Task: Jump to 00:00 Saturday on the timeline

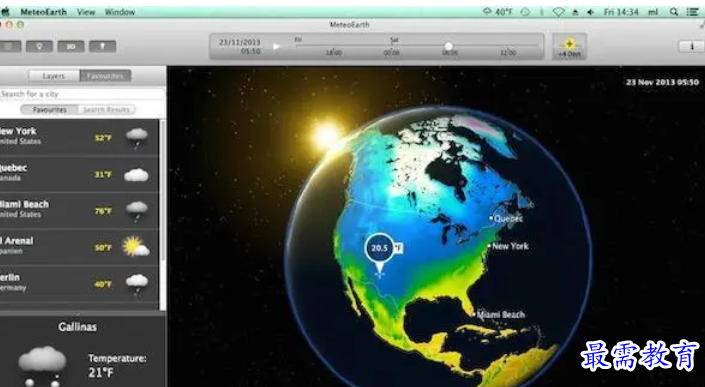Action: (x=391, y=53)
